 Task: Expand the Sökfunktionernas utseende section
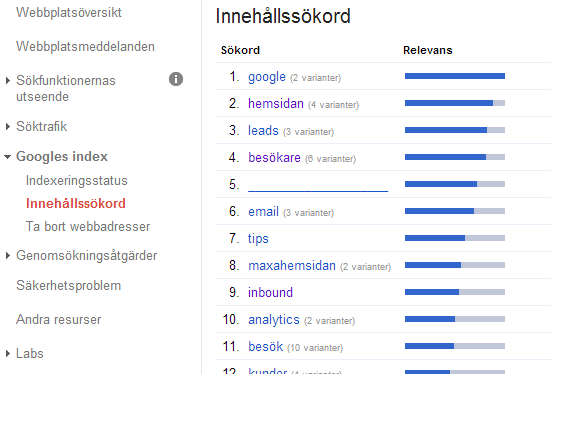point(8,80)
